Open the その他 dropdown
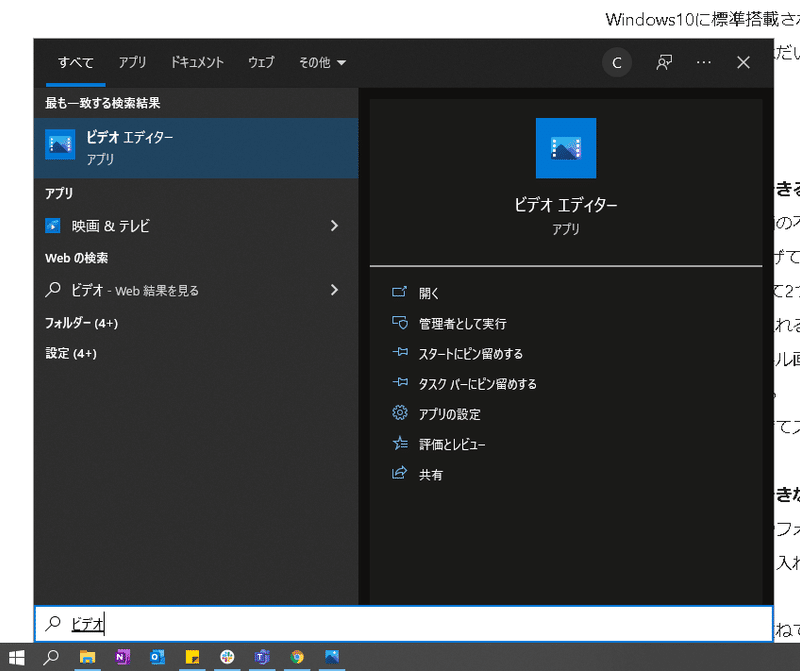 [322, 62]
